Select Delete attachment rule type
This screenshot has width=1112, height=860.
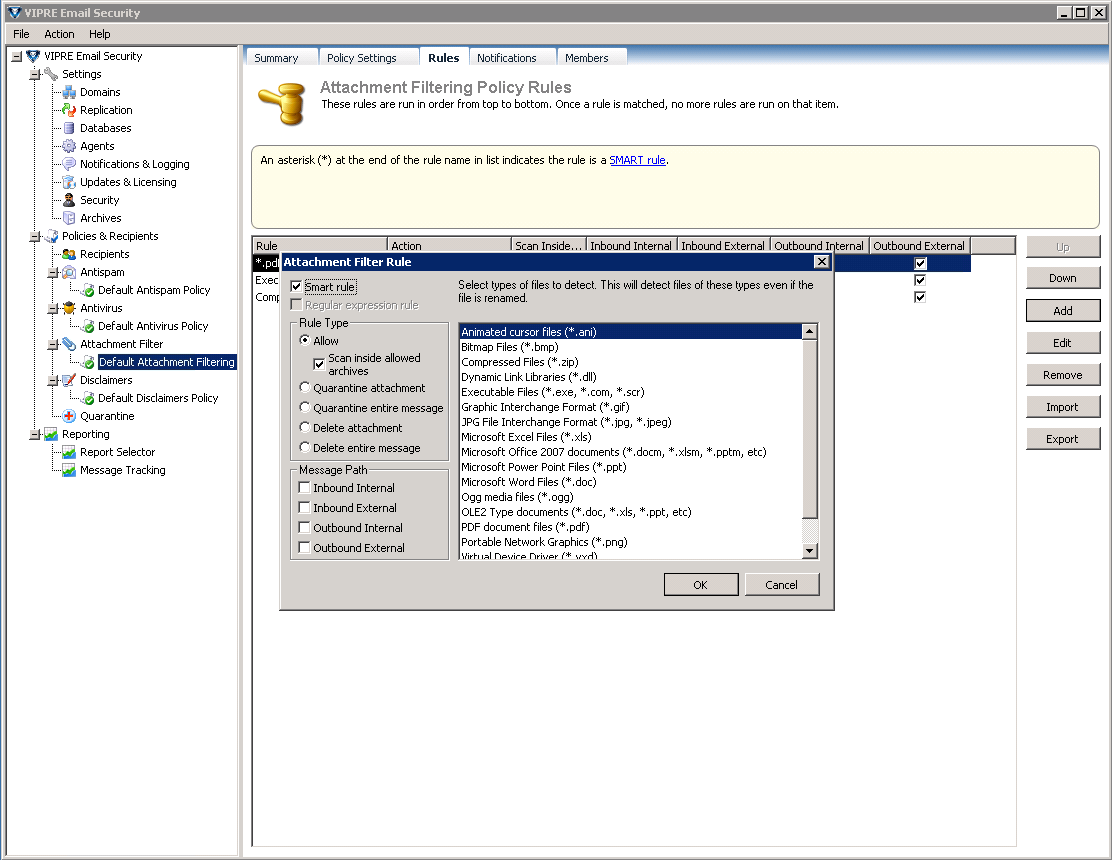(x=304, y=428)
